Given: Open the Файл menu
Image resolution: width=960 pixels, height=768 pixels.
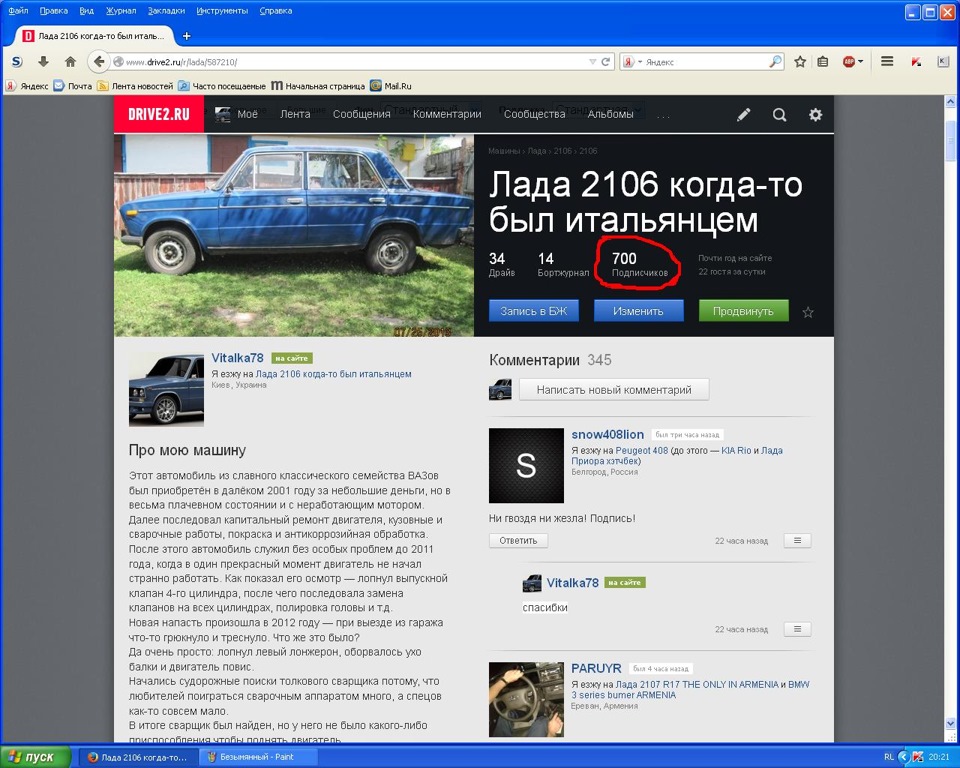Looking at the screenshot, I should [x=18, y=11].
